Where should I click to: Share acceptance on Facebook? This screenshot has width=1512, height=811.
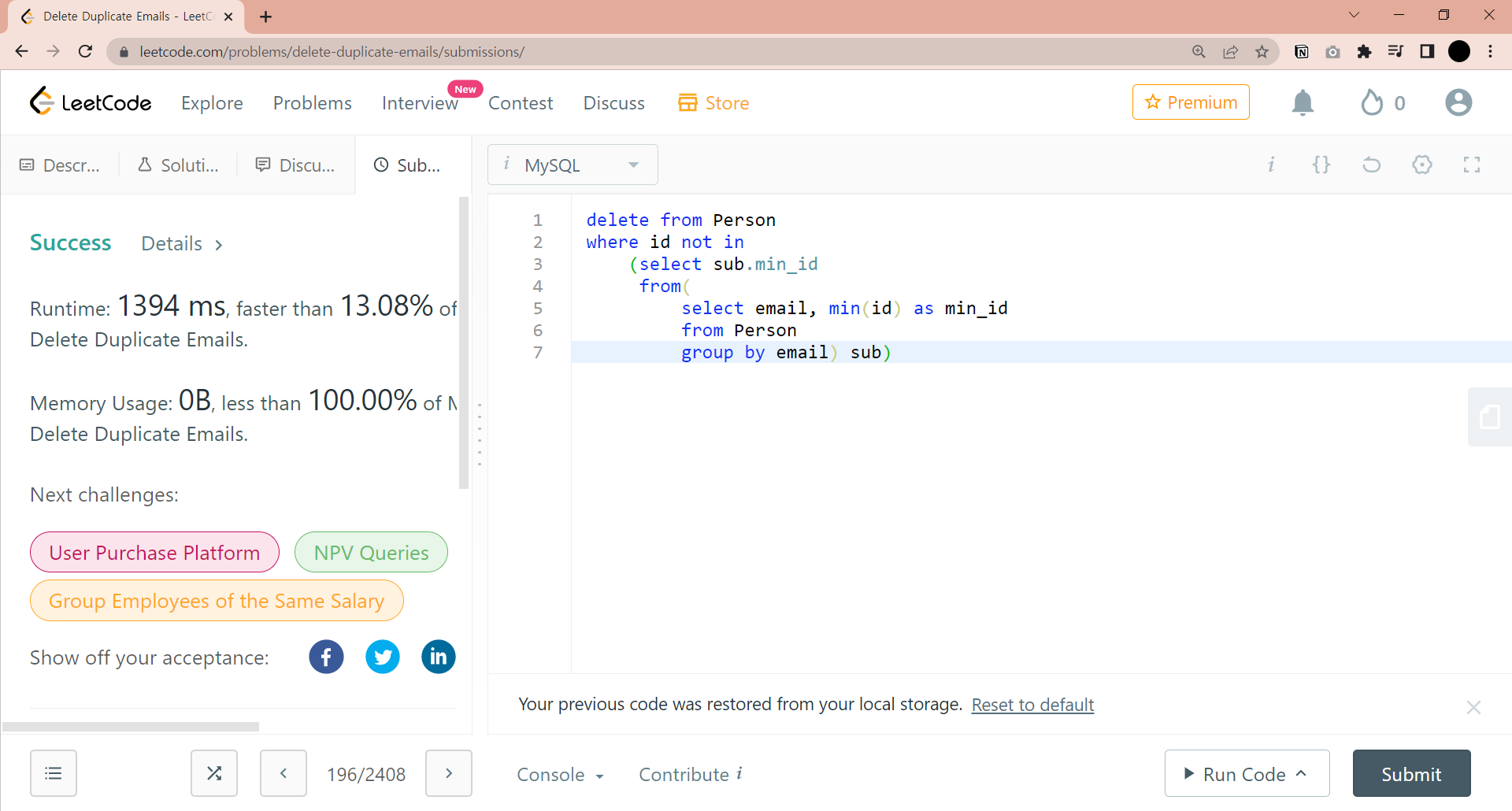coord(326,657)
